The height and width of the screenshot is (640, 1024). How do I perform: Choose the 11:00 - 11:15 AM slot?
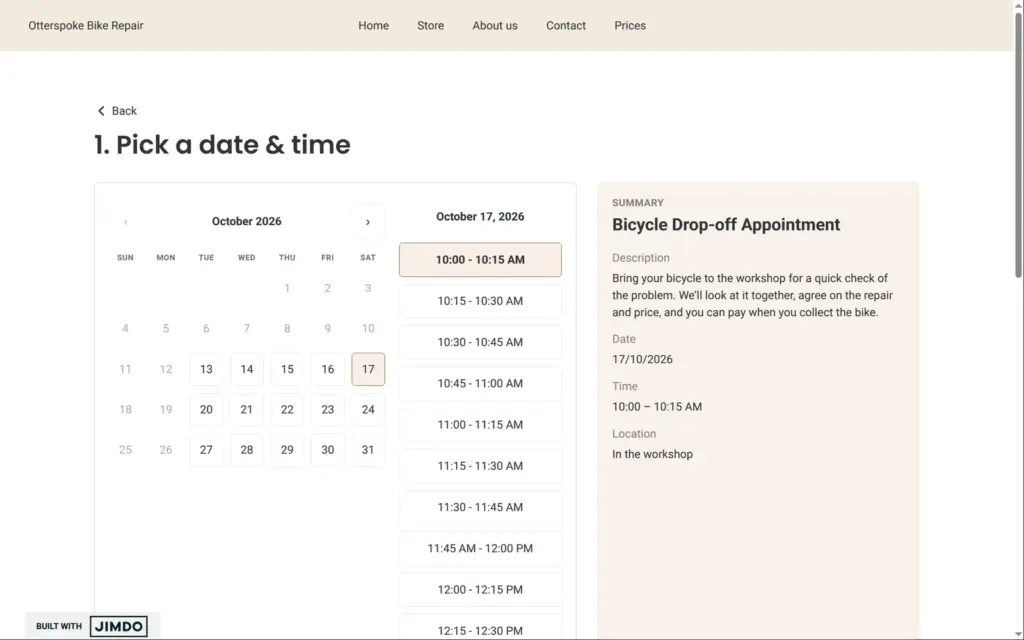click(480, 424)
